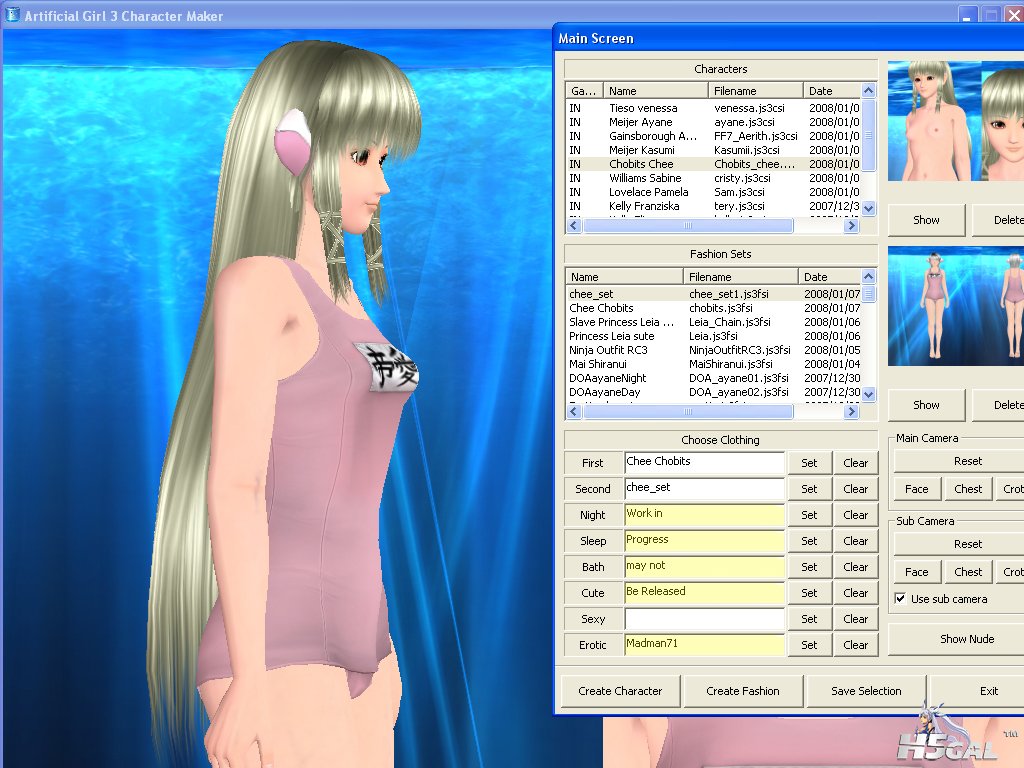This screenshot has width=1024, height=768.
Task: Click the Erotic field showing Madman71
Action: click(x=704, y=645)
